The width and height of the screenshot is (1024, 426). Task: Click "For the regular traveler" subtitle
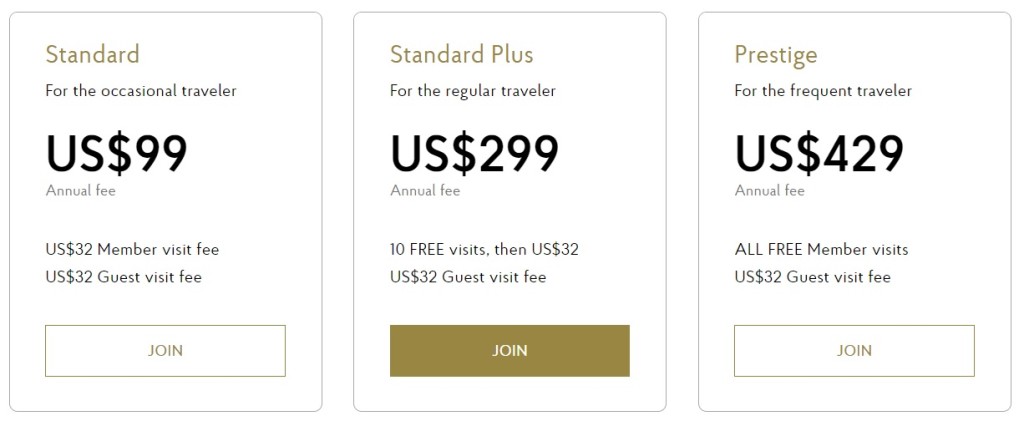[472, 91]
